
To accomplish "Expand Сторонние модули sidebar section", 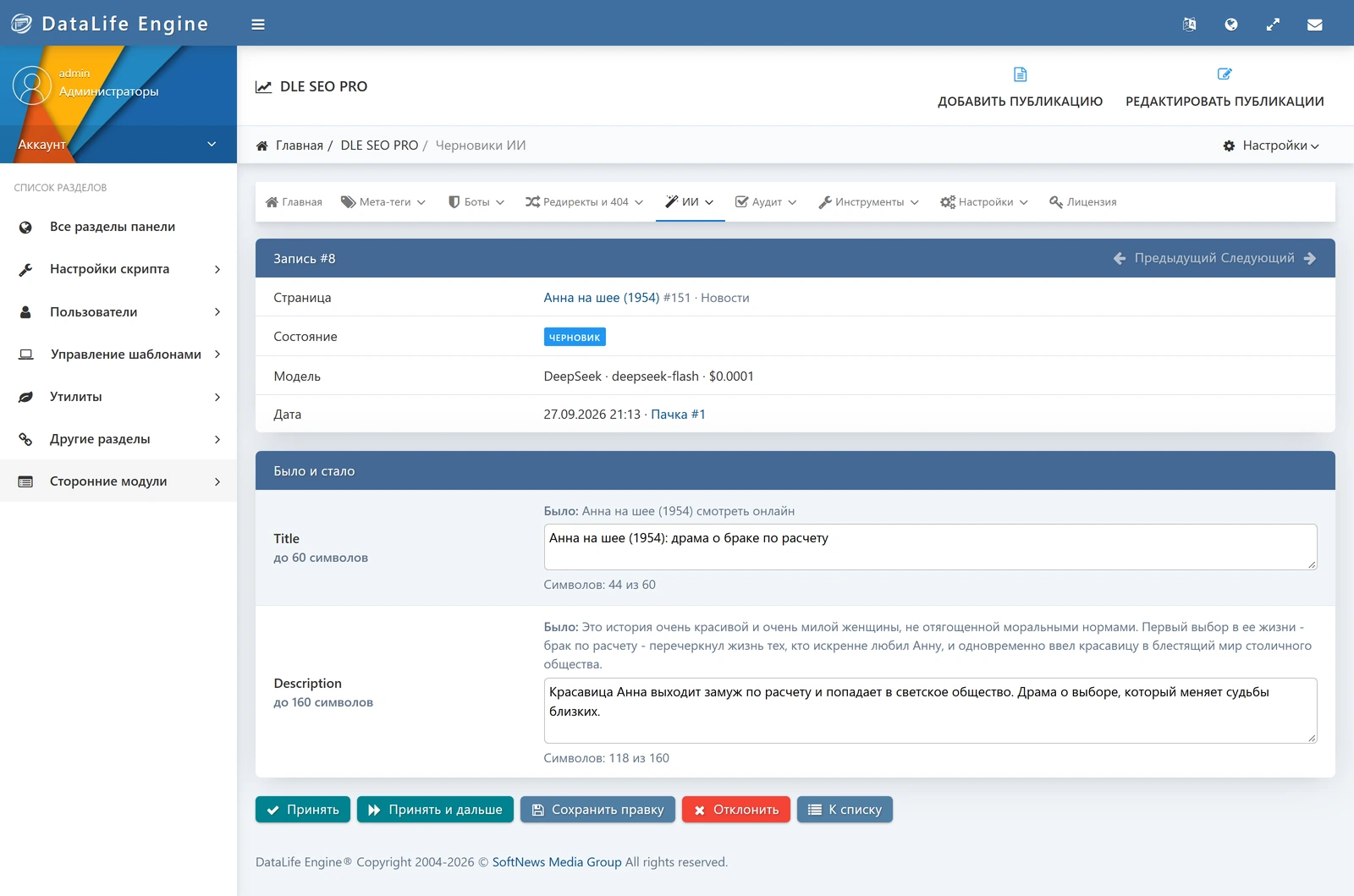I will 118,481.
